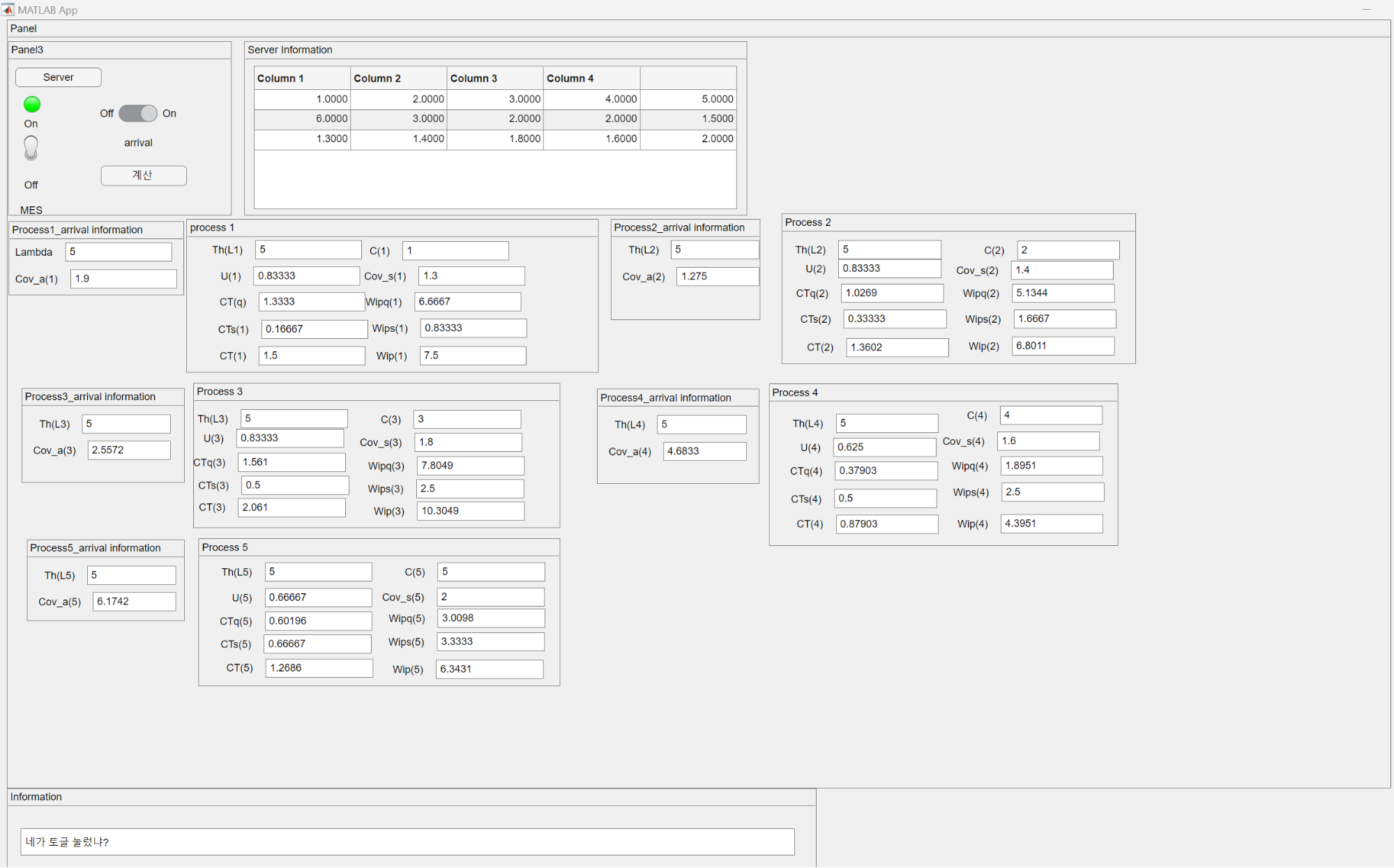Click the Wip(4) input field

pyautogui.click(x=1052, y=524)
